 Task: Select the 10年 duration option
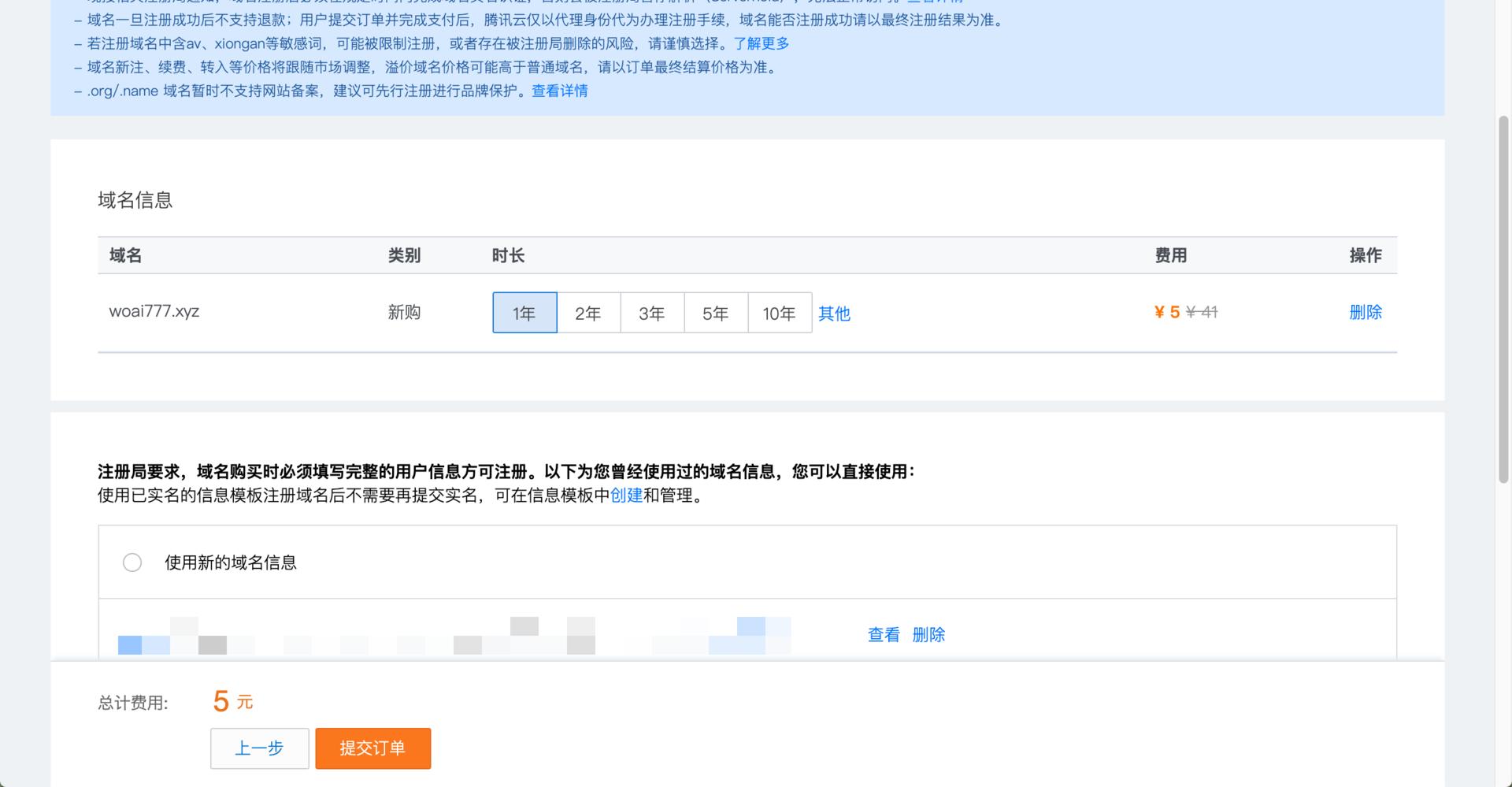click(x=779, y=313)
